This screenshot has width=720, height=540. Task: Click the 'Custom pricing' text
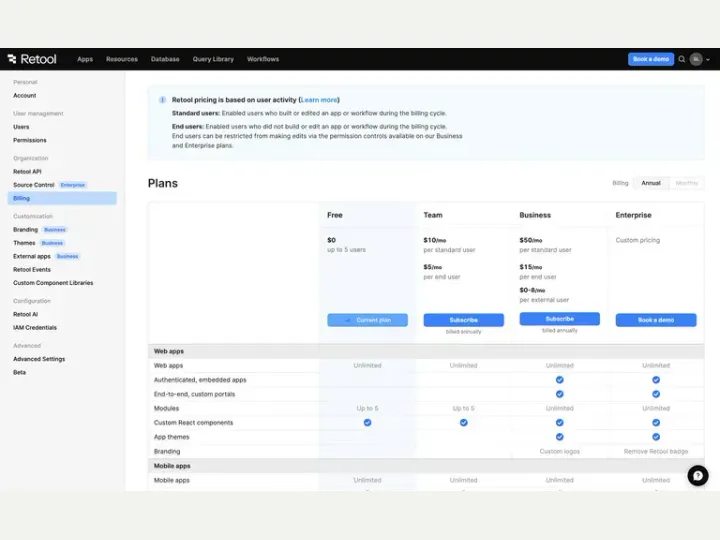[637, 240]
